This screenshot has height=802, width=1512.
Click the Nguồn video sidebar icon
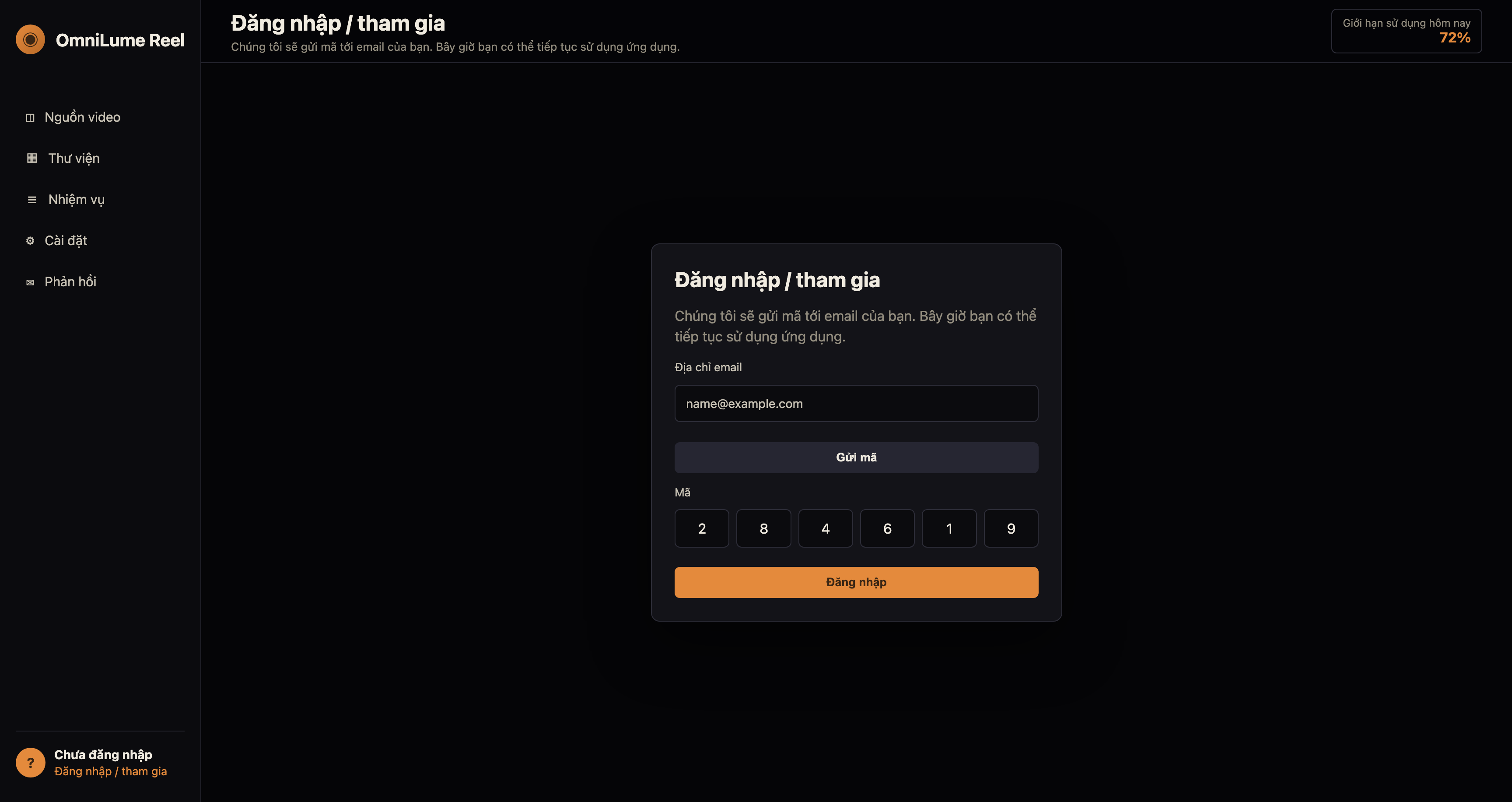coord(31,117)
